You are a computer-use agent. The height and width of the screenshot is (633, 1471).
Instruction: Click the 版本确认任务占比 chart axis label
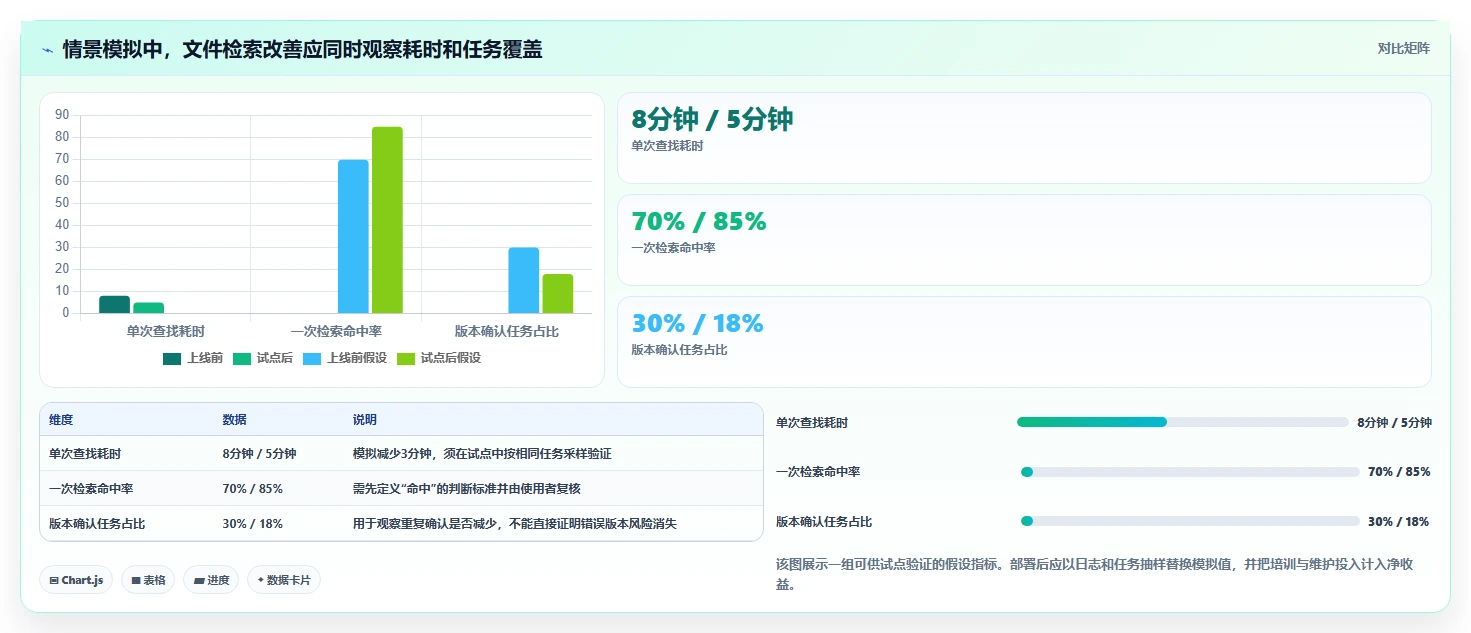507,331
